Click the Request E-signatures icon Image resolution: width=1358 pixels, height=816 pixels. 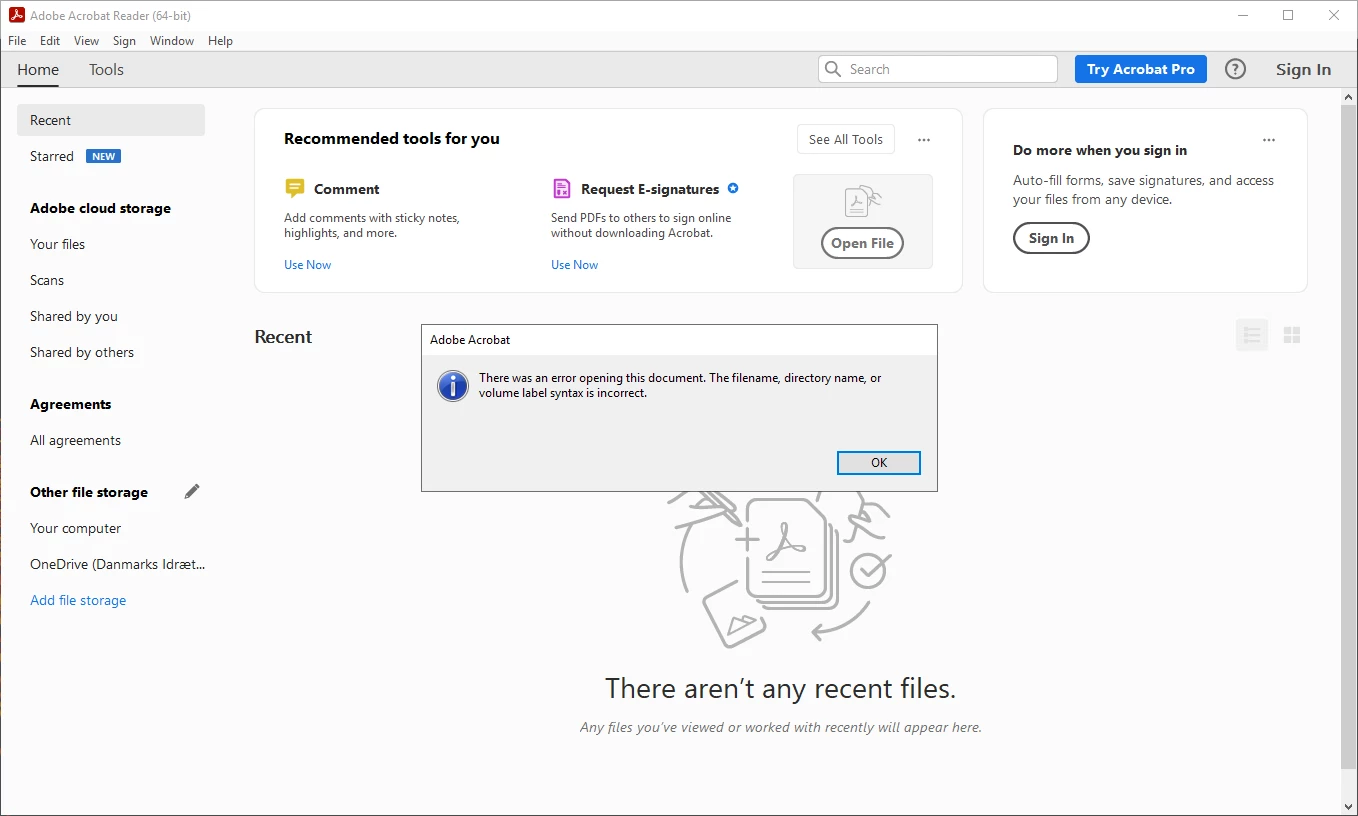pos(561,189)
